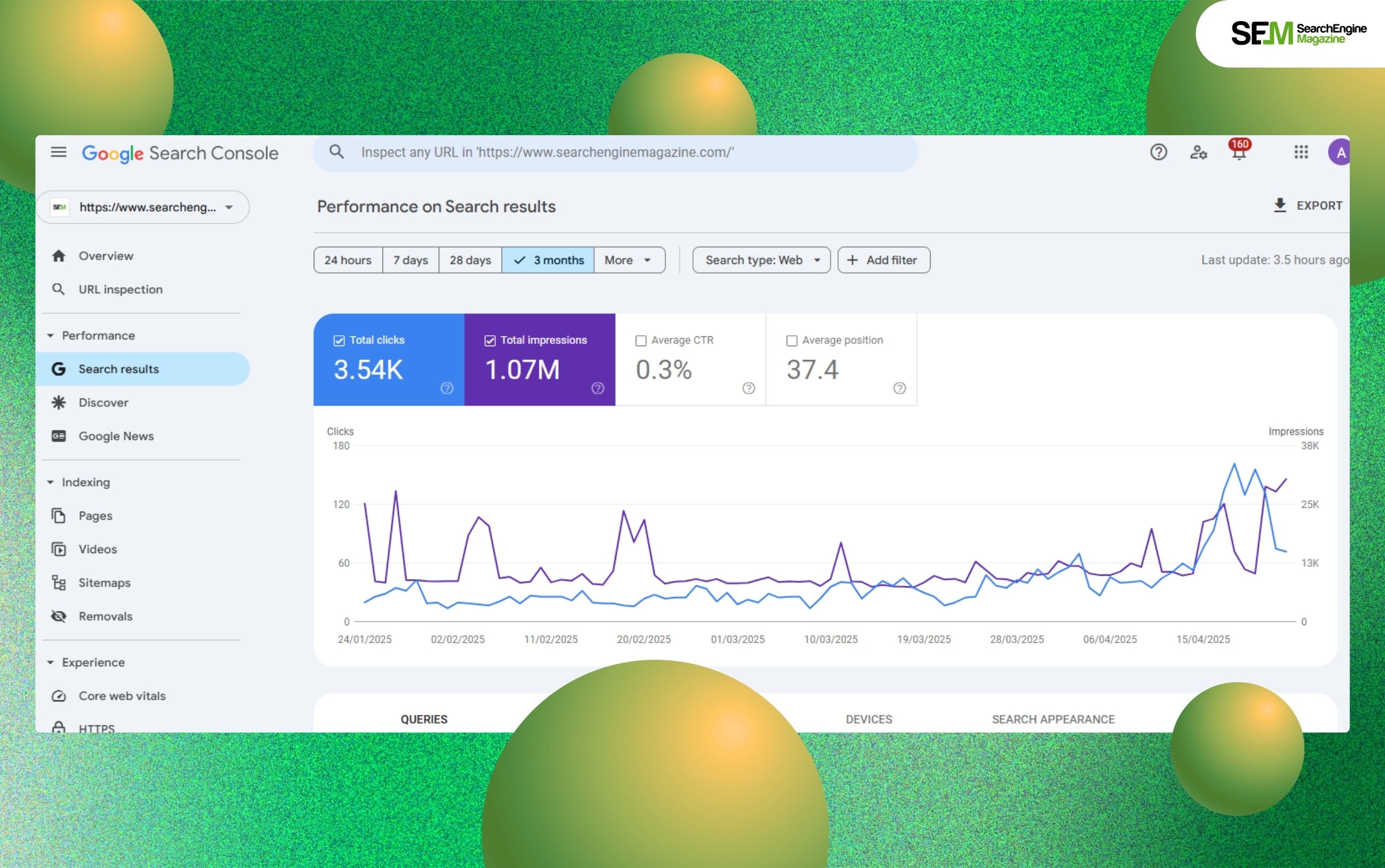1385x868 pixels.
Task: Switch to the QUERIES tab
Action: (424, 719)
